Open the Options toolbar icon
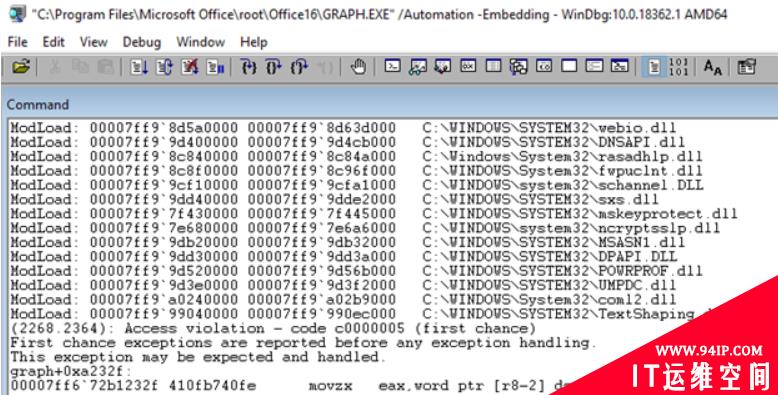This screenshot has width=778, height=395. tap(746, 66)
